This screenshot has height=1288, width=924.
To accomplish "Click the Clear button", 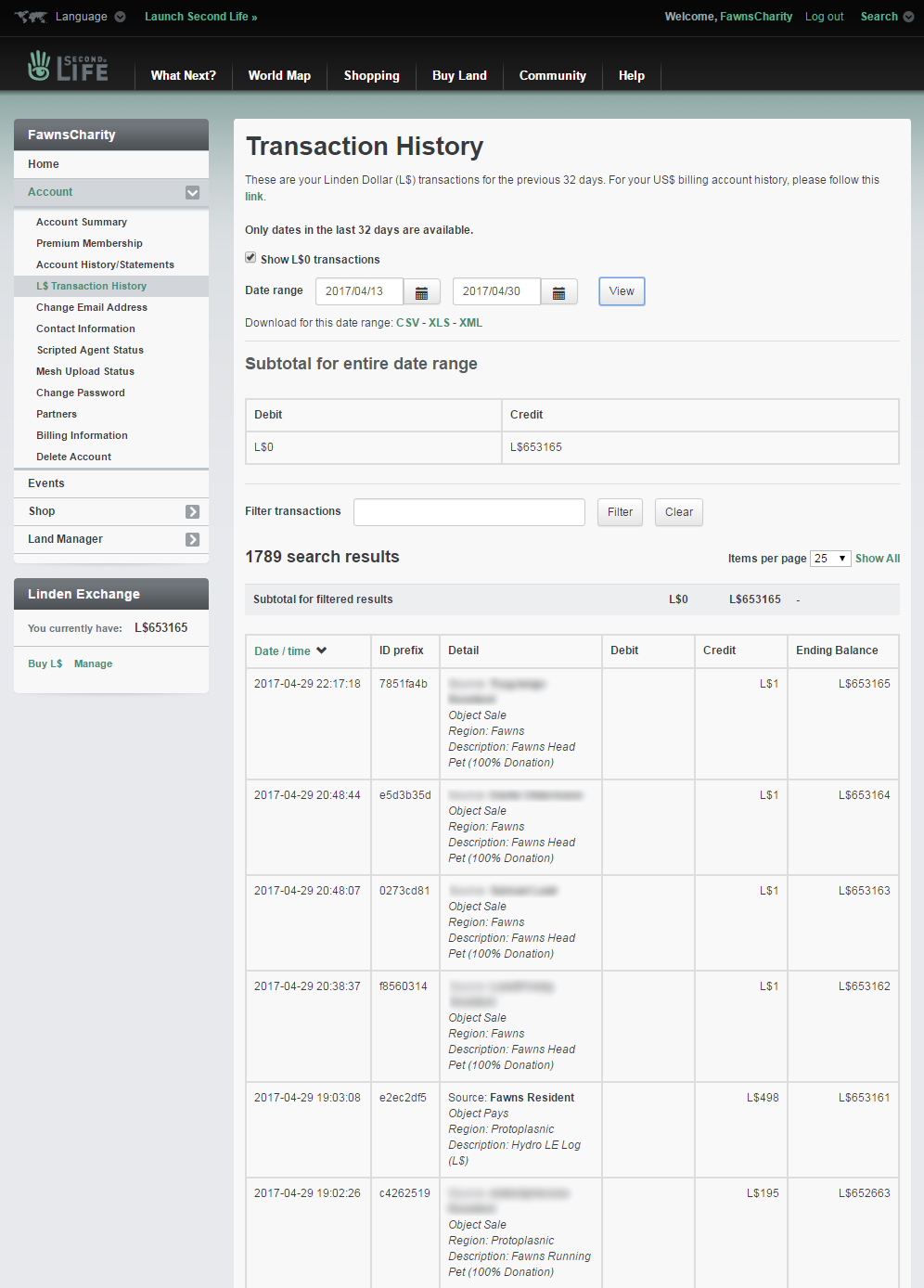I will tap(679, 512).
